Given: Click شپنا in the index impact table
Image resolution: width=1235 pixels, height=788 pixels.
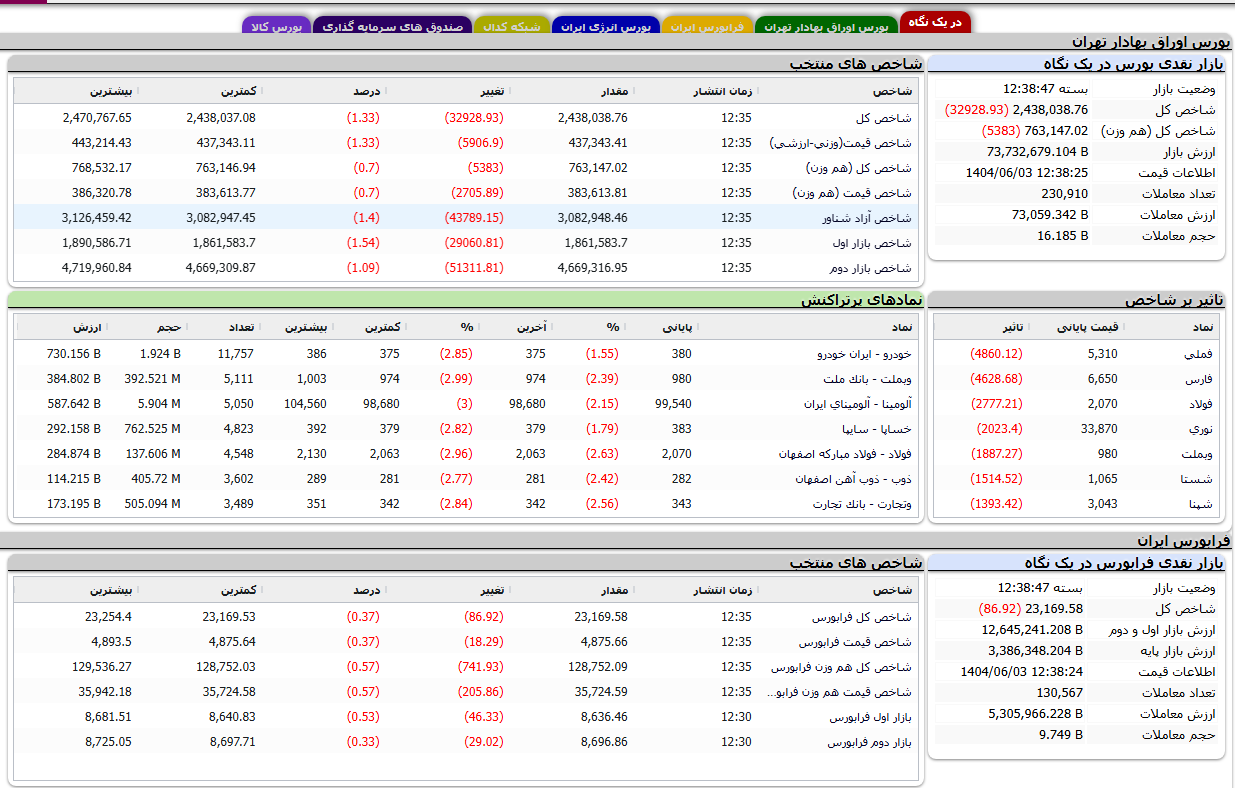Looking at the screenshot, I should [x=1200, y=504].
